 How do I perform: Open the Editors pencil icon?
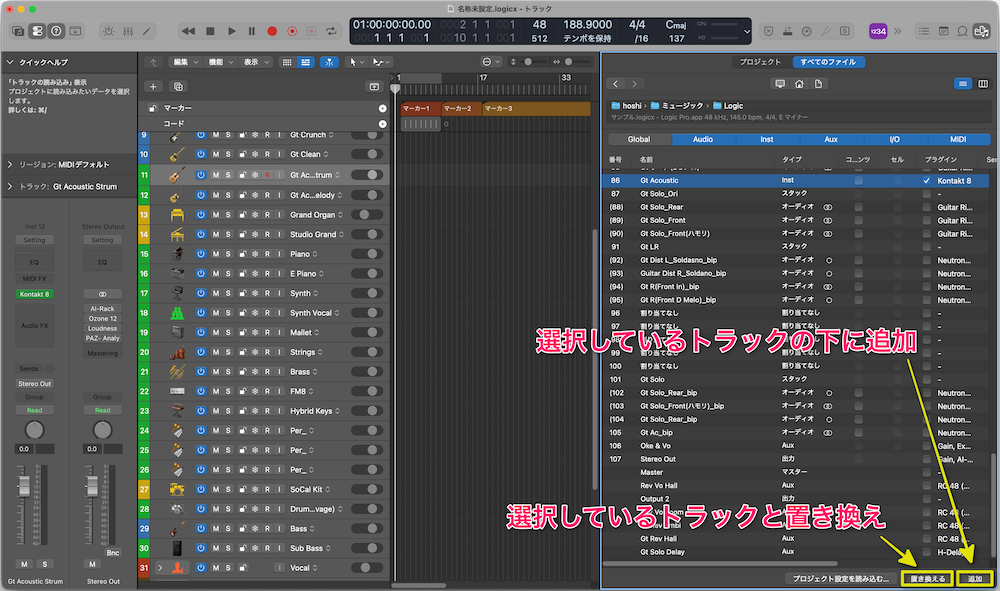click(147, 31)
